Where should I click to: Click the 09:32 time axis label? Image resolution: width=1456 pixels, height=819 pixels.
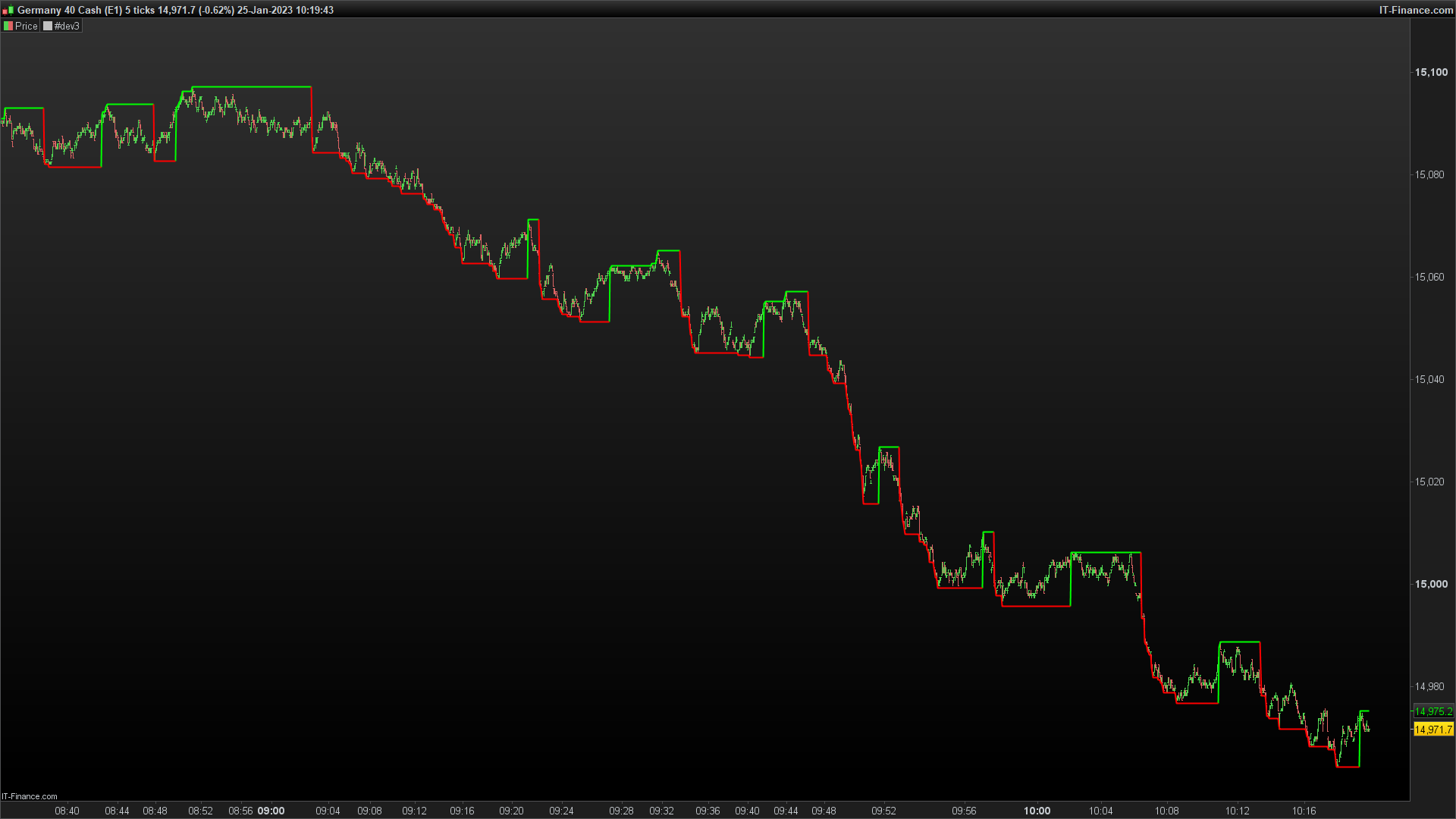click(x=661, y=811)
